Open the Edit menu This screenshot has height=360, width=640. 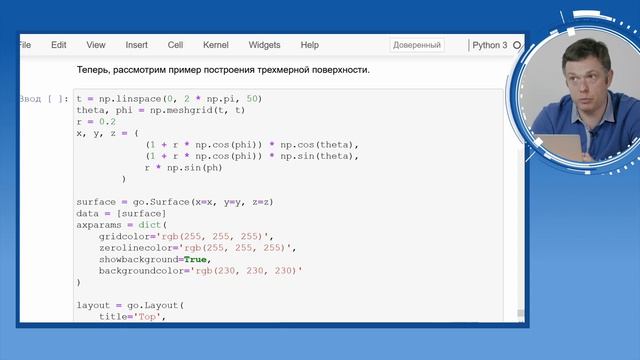coord(58,45)
